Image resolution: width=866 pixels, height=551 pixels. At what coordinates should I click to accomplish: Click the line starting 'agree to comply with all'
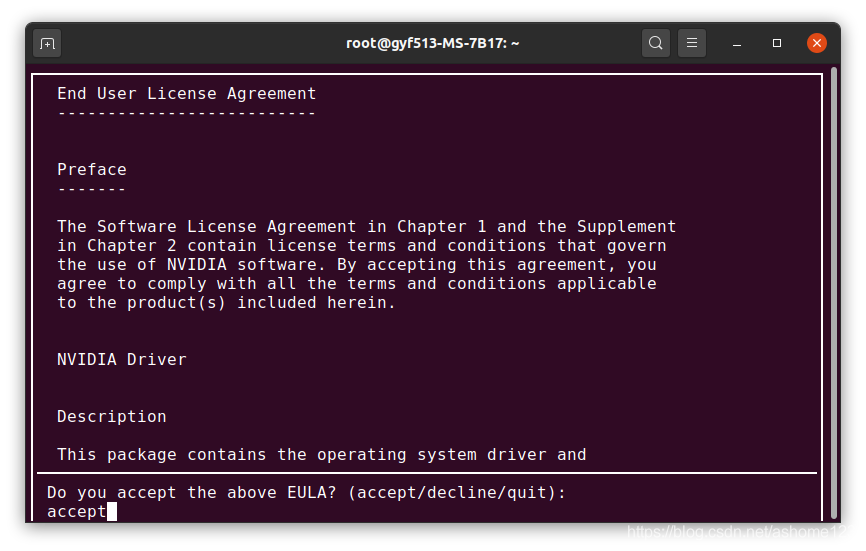tap(357, 284)
